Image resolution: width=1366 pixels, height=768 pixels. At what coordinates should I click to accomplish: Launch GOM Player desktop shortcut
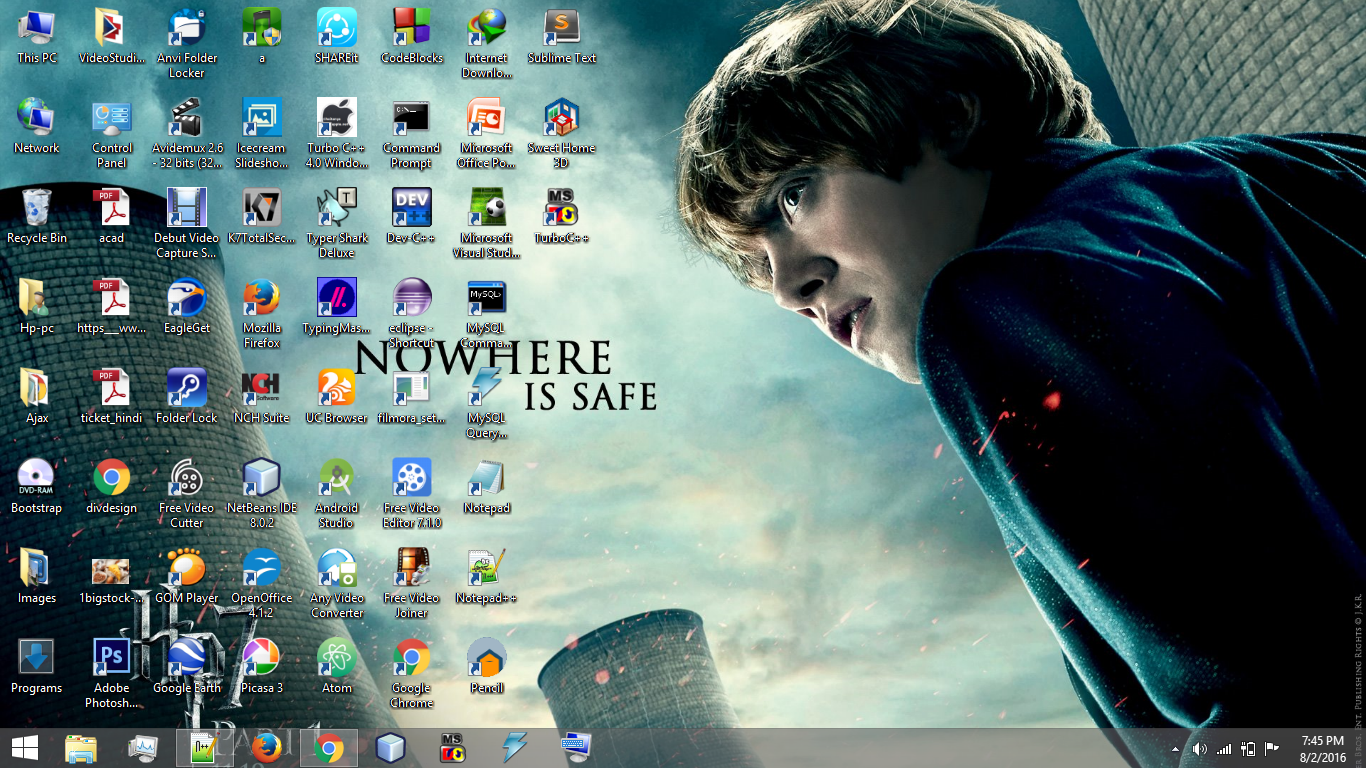(187, 577)
